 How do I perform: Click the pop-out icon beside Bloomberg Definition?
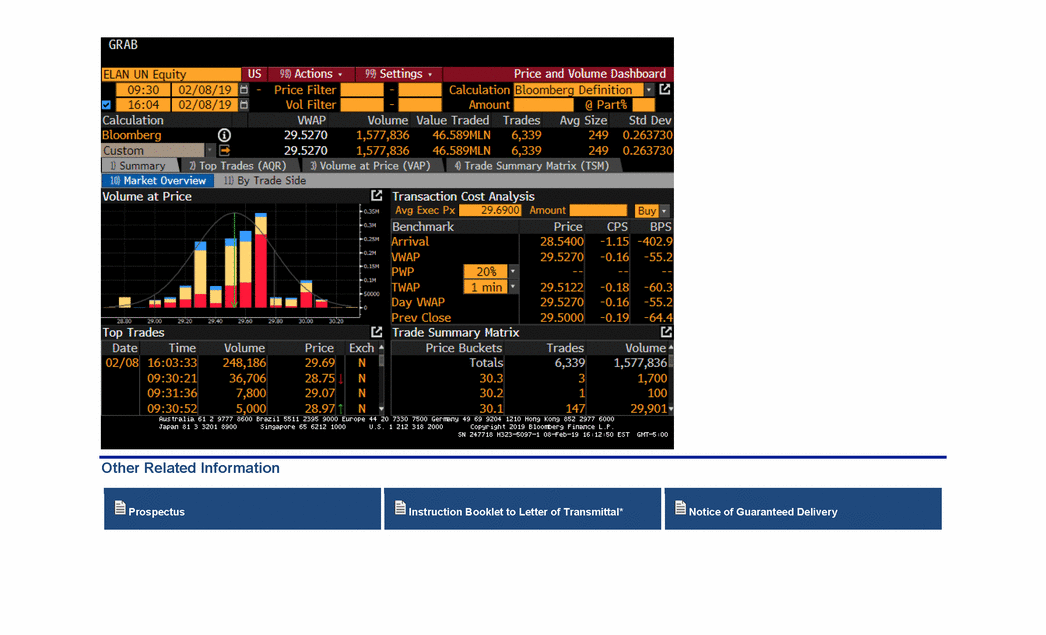tap(665, 90)
